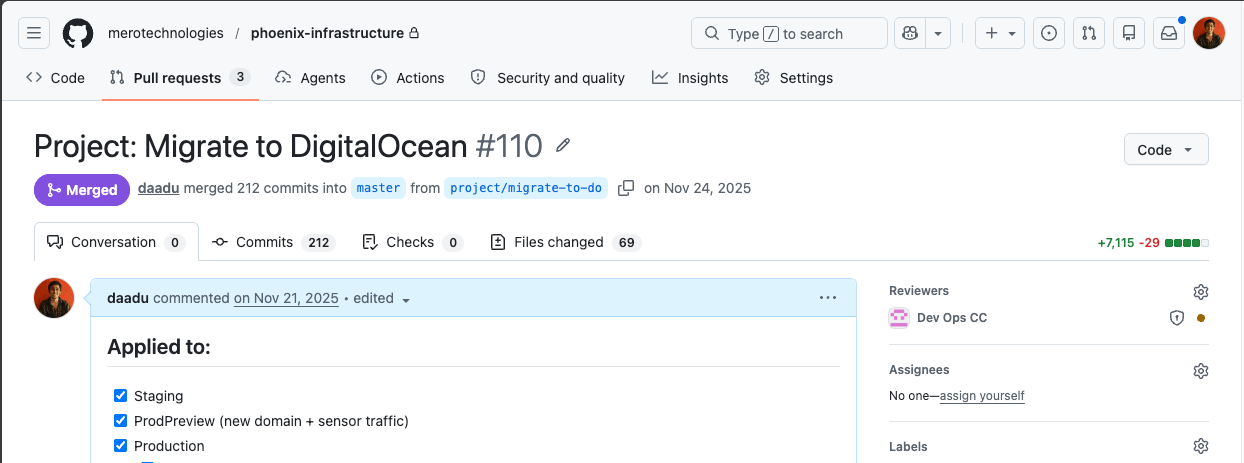Click Dev Ops CC team avatar
The image size is (1244, 463).
click(899, 318)
